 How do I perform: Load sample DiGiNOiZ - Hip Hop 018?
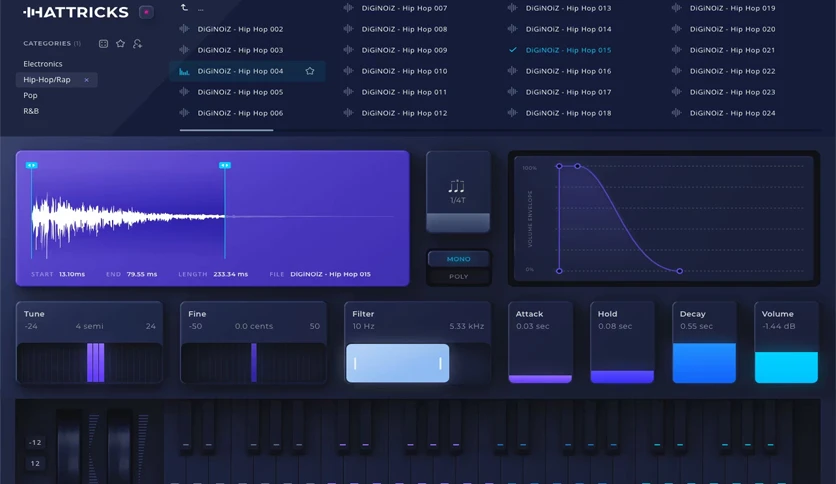coord(568,113)
